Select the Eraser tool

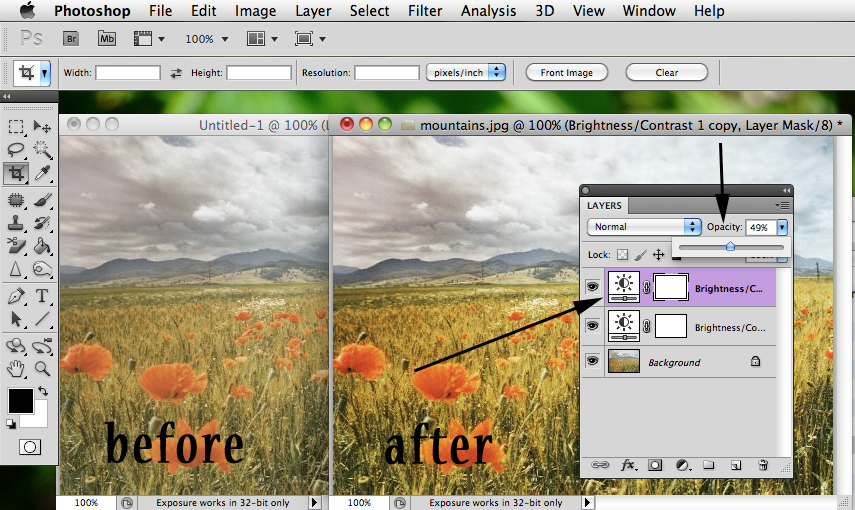tap(16, 246)
